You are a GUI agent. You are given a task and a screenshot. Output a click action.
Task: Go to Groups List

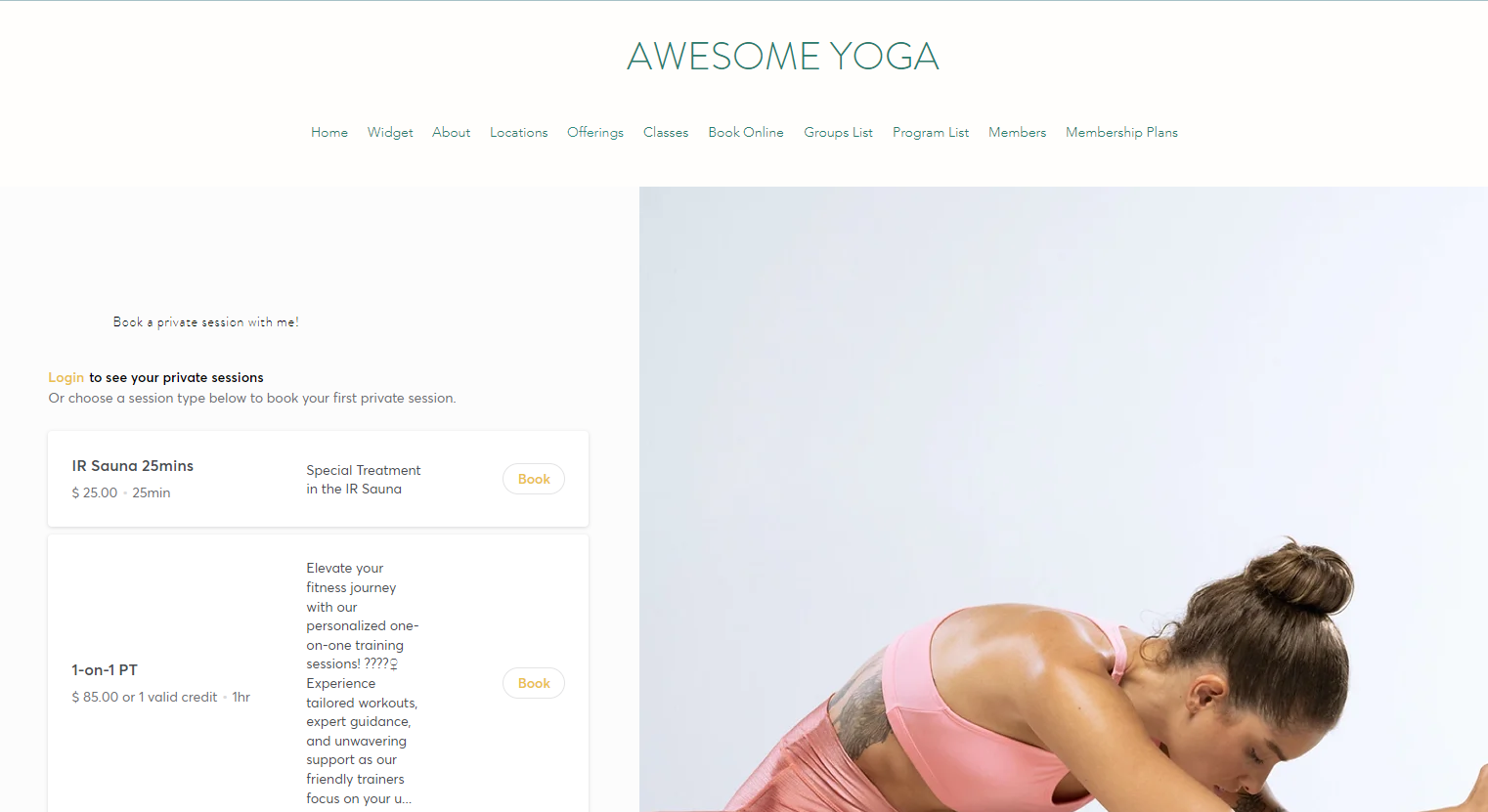click(x=838, y=132)
